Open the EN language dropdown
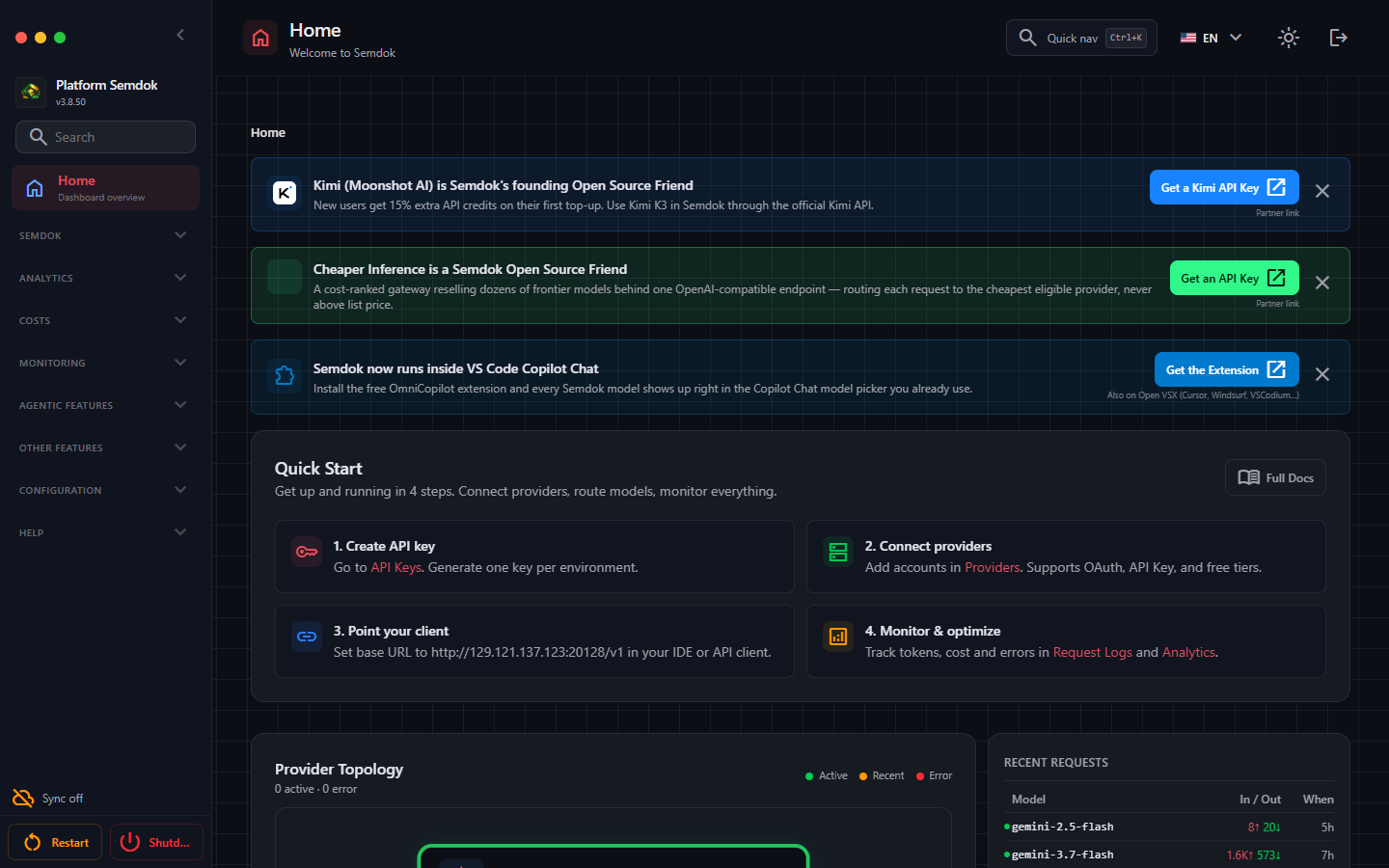 click(1211, 38)
